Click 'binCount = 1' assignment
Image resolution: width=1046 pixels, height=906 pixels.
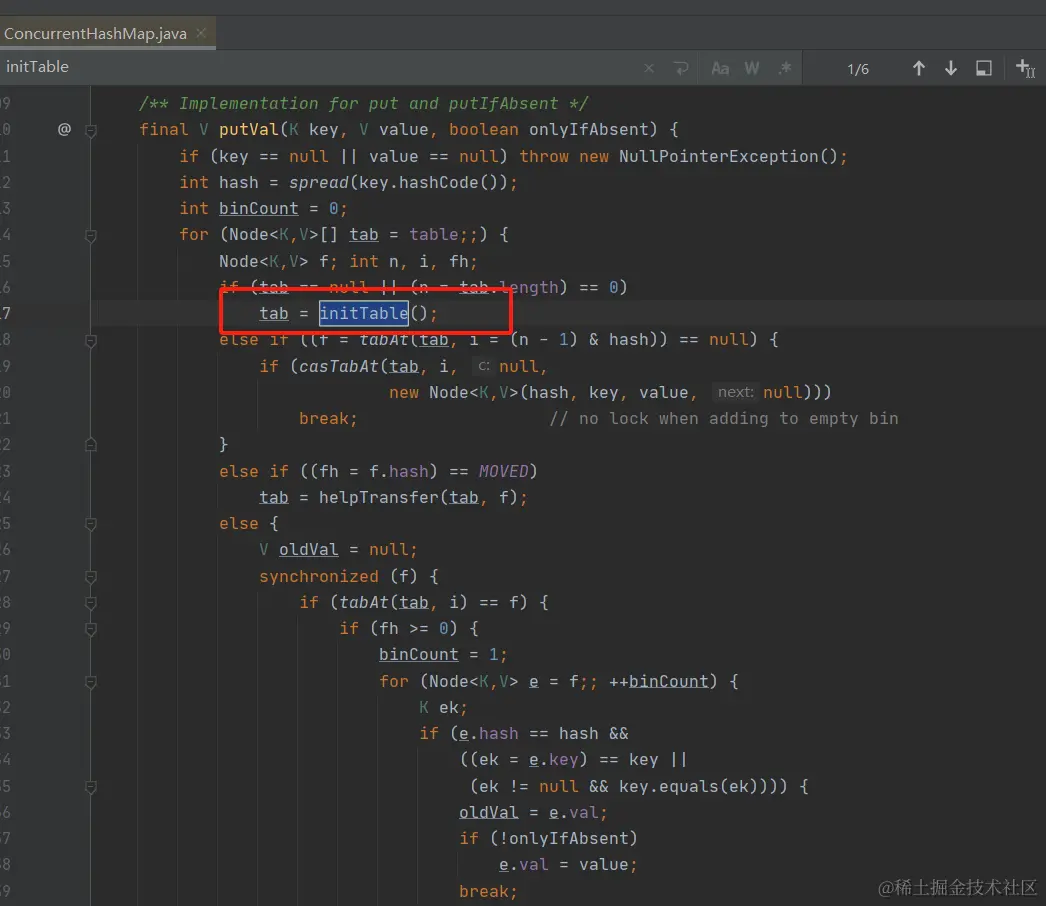click(x=442, y=654)
